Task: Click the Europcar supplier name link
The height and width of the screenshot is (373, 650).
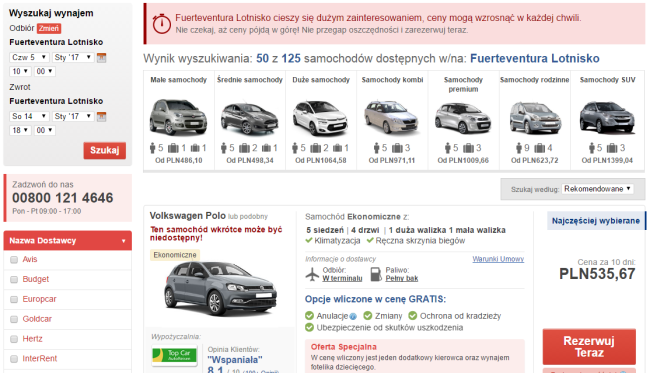Action: point(39,299)
